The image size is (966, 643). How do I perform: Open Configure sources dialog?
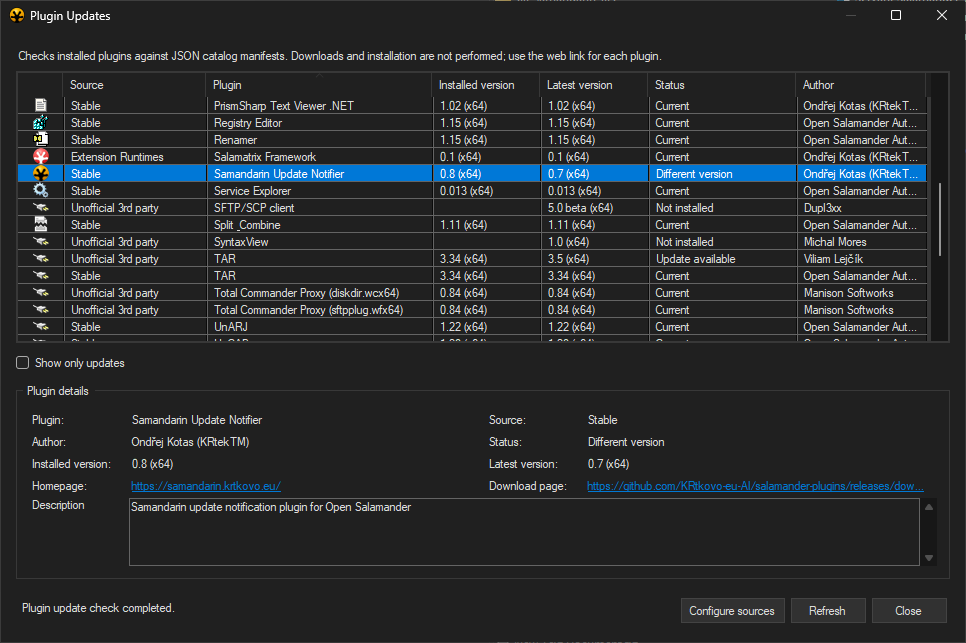732,610
